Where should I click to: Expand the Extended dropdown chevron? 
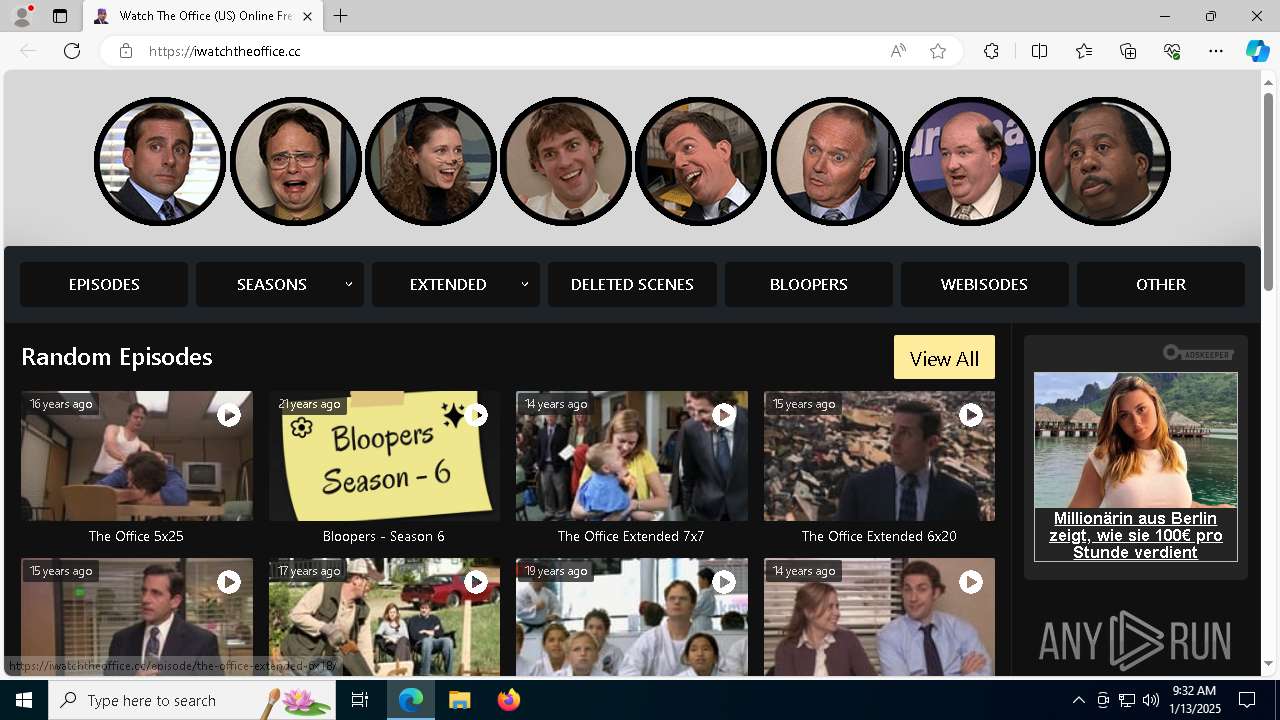[x=525, y=284]
